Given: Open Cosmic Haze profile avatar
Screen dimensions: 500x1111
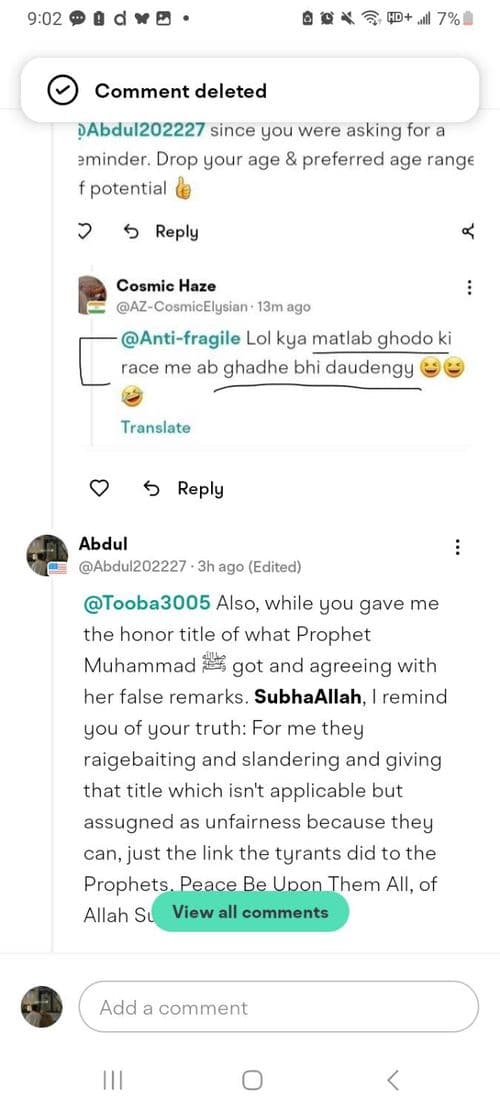Looking at the screenshot, I should click(92, 295).
